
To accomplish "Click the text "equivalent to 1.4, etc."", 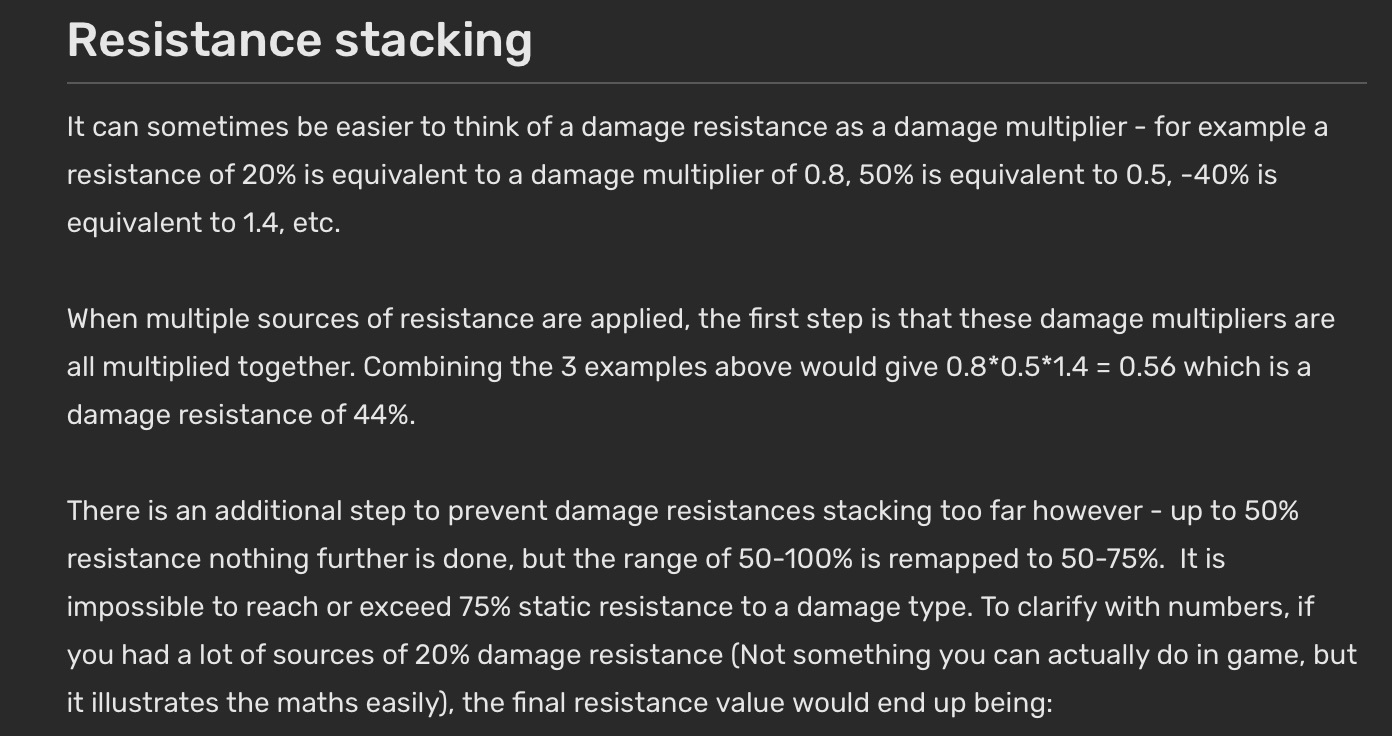I will (x=204, y=223).
